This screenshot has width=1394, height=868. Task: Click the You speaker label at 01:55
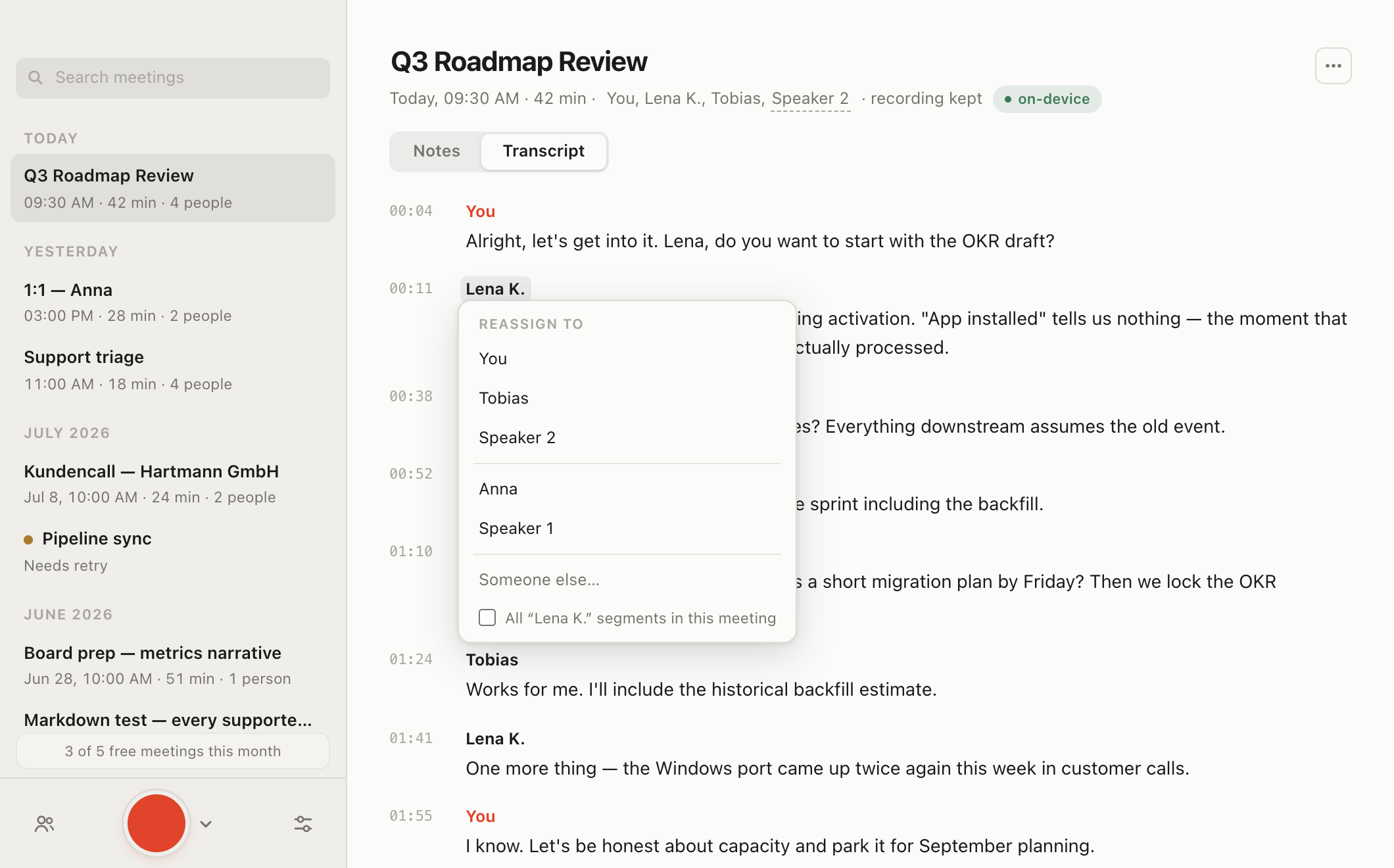pos(480,816)
